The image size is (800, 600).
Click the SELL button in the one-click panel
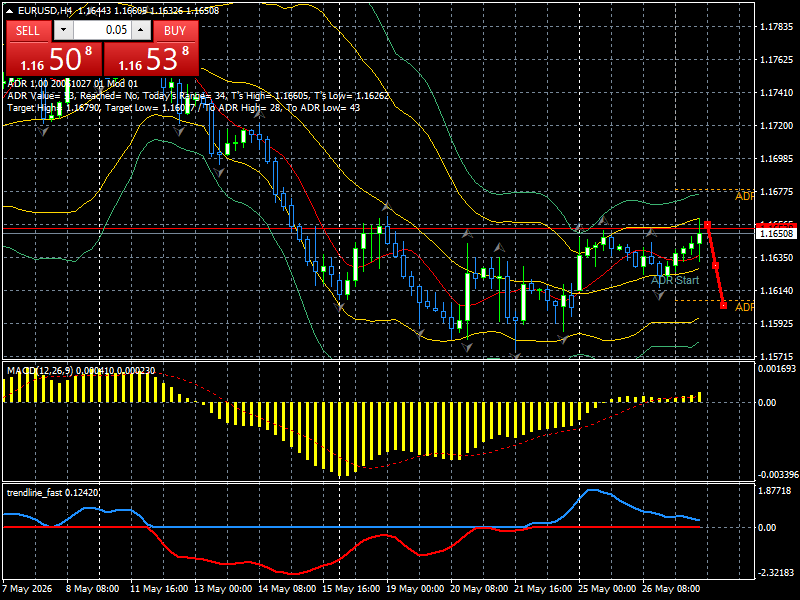tap(29, 31)
